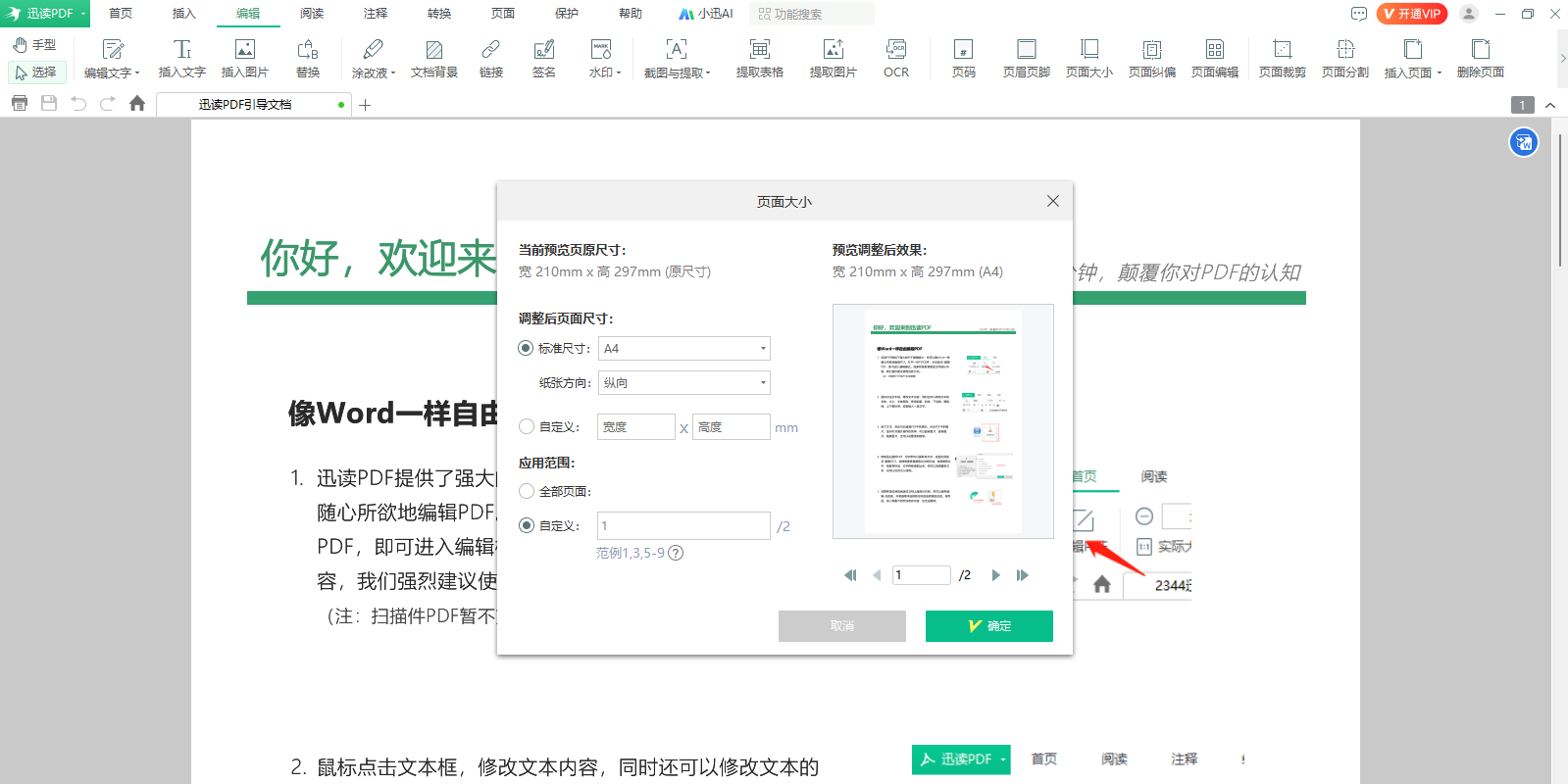Viewport: 1568px width, 784px height.
Task: Click the user account avatar icon
Action: tap(1469, 14)
